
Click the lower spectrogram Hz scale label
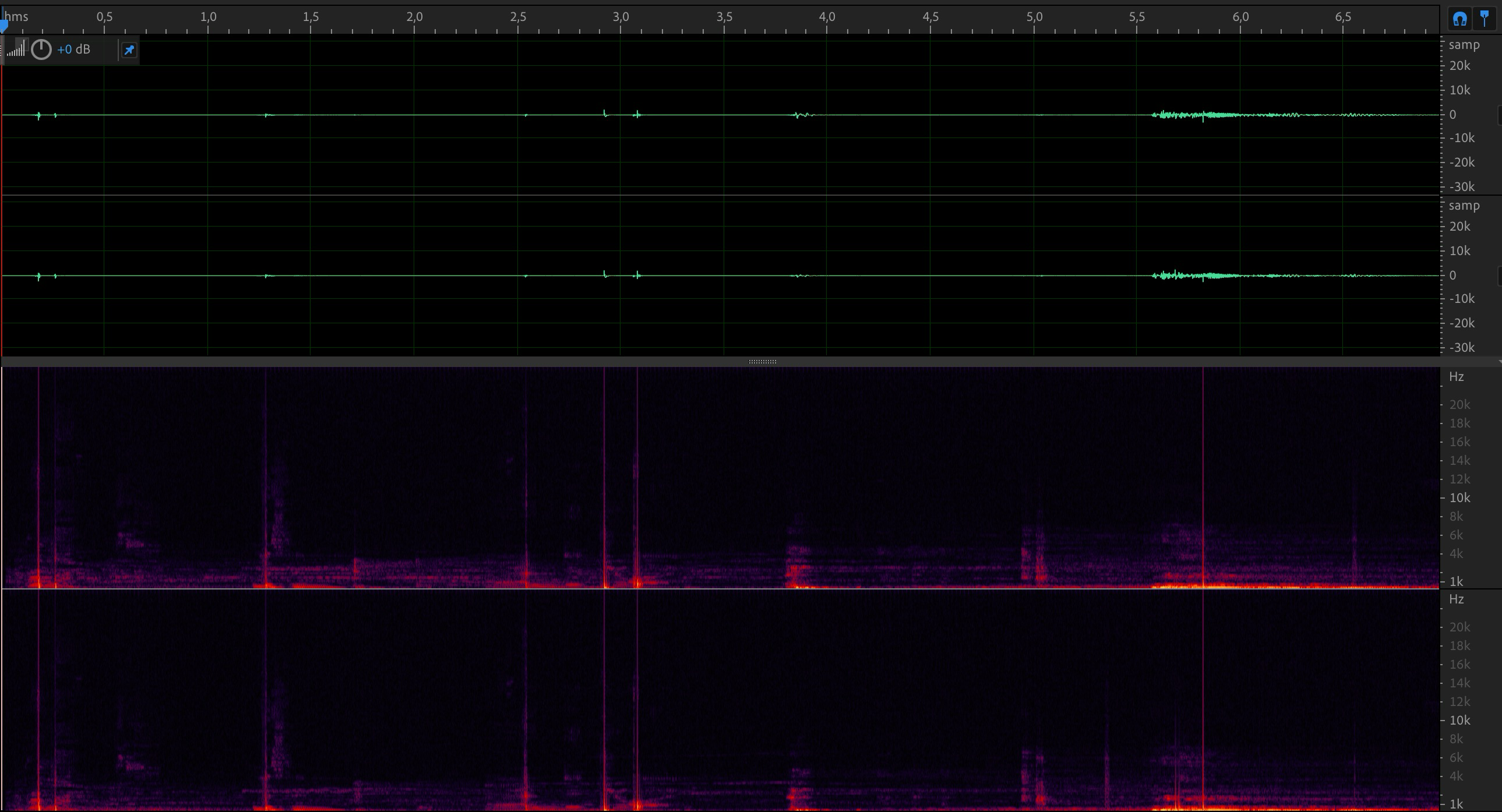coord(1456,599)
